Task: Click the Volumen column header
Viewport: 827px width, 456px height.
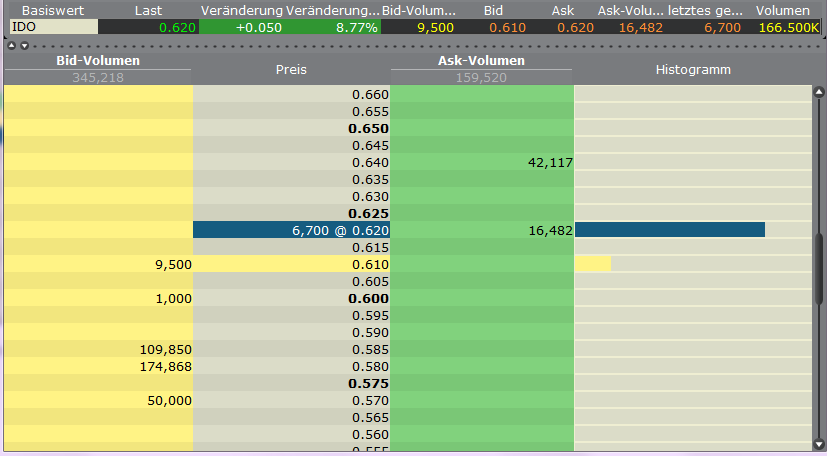Action: pos(782,11)
